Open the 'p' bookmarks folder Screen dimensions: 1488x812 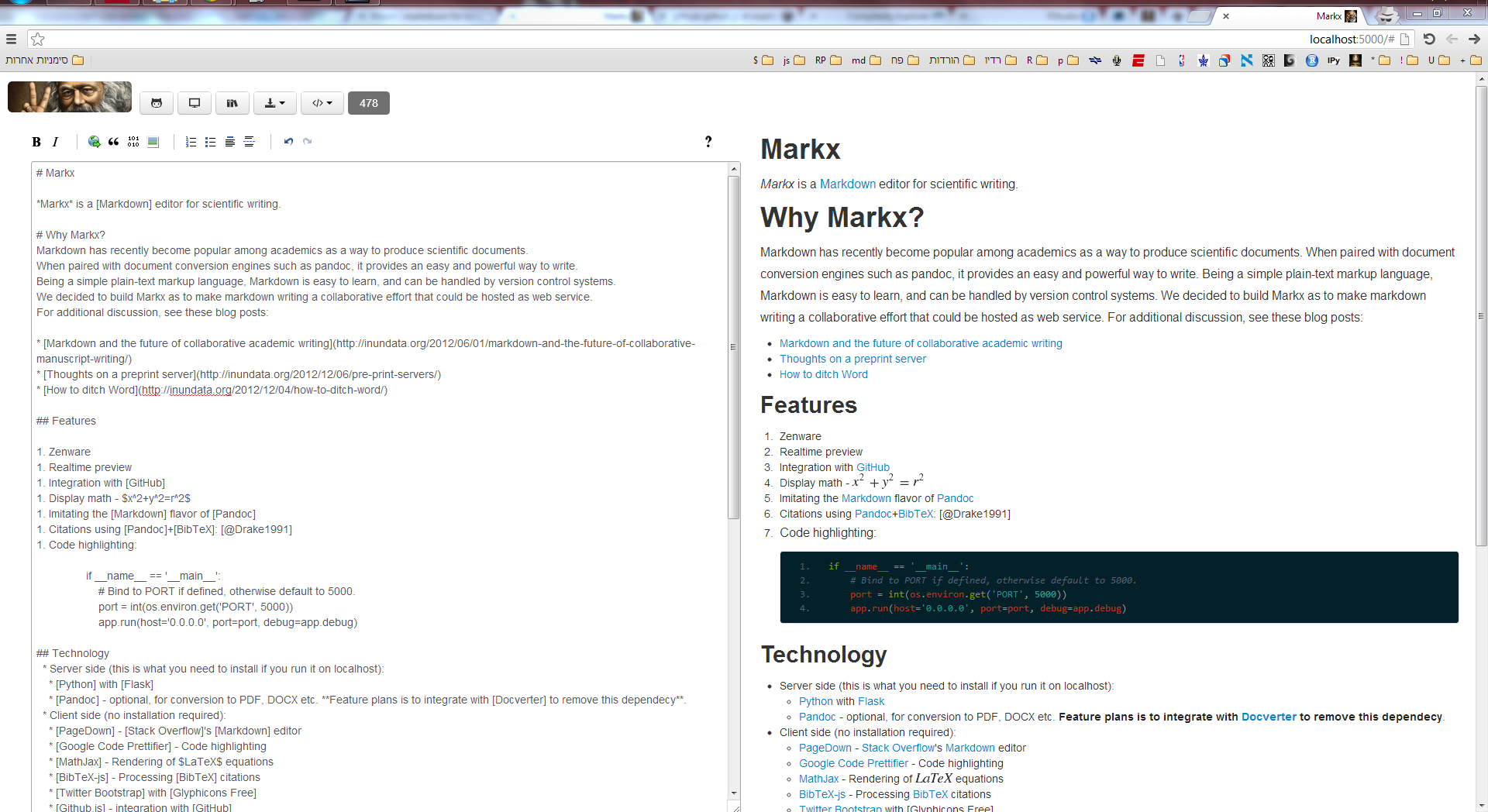(1068, 60)
